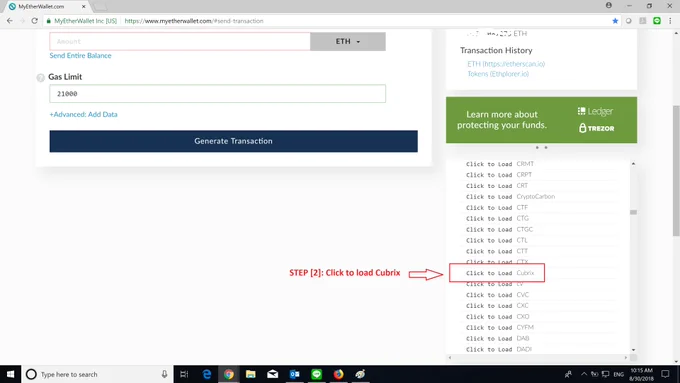
Task: Open Action Center notification icon
Action: click(665, 374)
